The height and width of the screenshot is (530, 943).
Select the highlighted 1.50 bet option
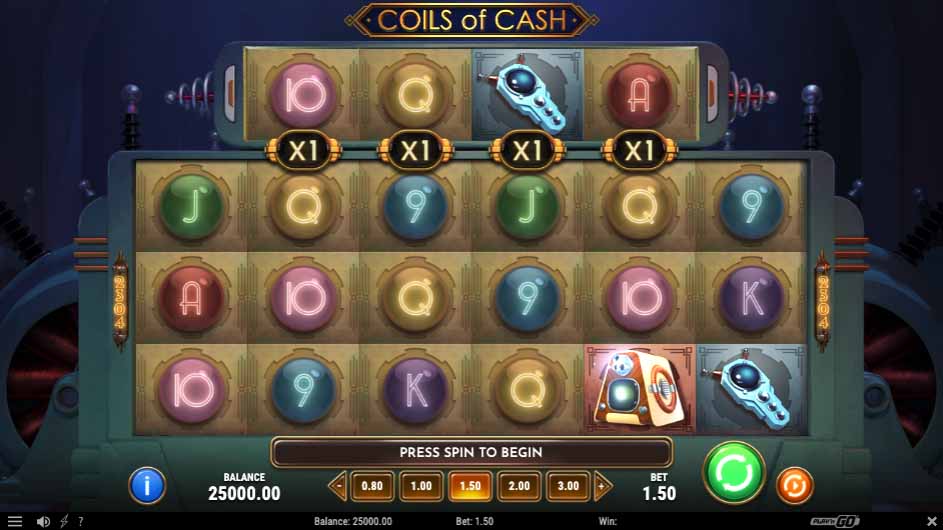coord(470,486)
